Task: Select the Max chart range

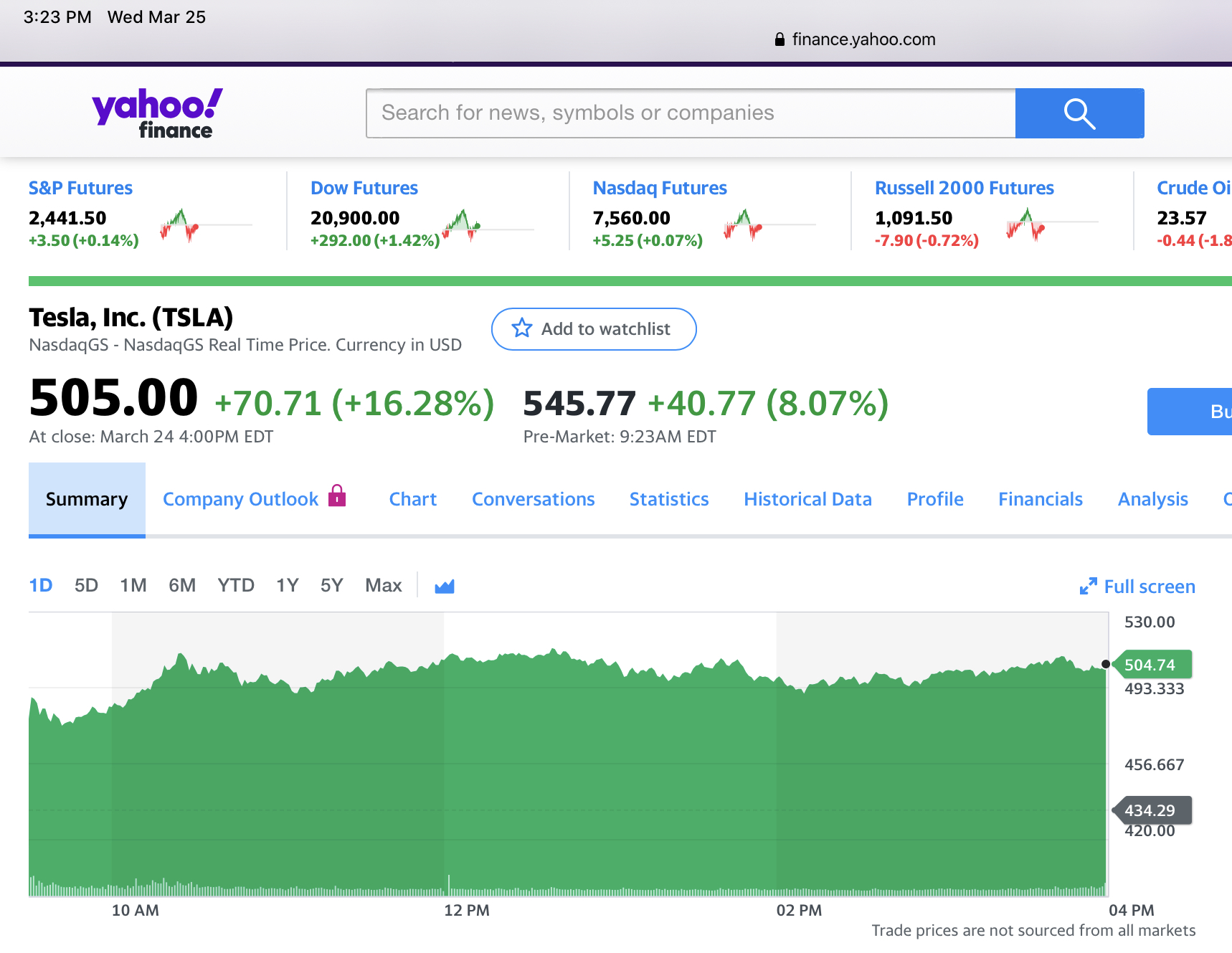Action: (x=384, y=586)
